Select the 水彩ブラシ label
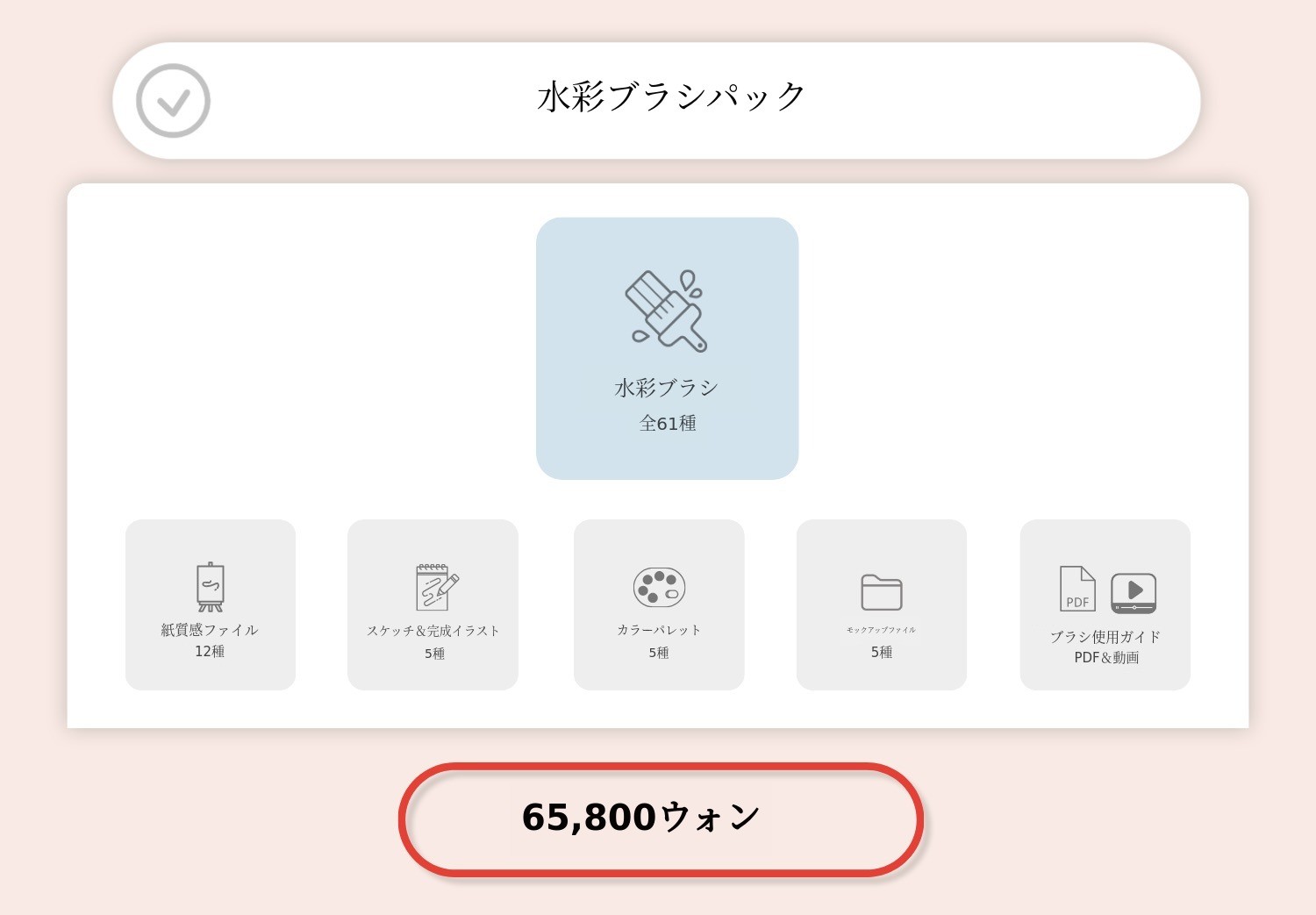This screenshot has height=915, width=1316. pos(667,388)
